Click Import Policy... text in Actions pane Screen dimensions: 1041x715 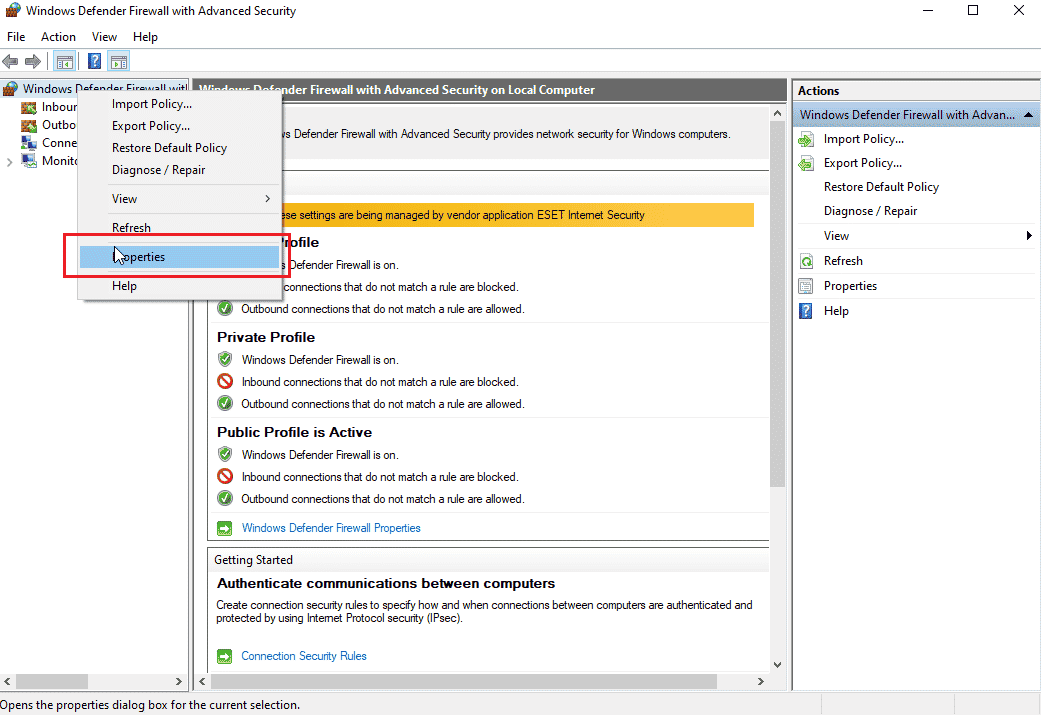[x=864, y=139]
